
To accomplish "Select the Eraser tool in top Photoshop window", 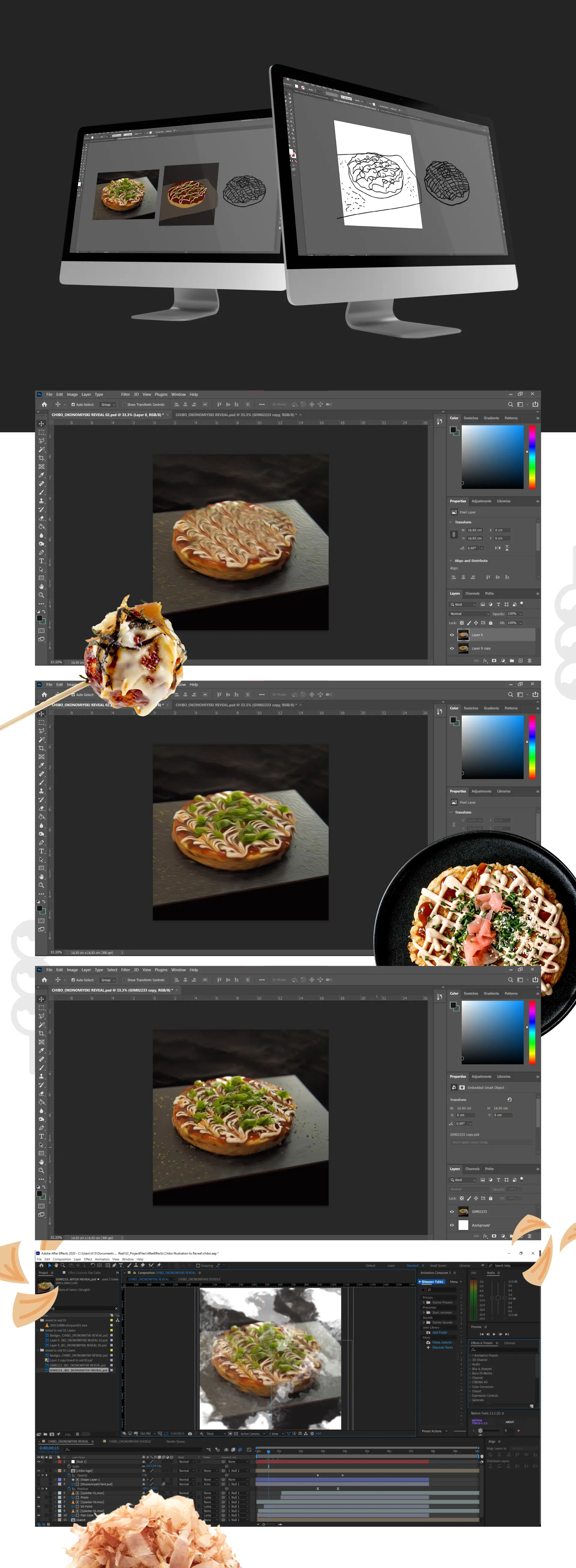I will coord(41,518).
